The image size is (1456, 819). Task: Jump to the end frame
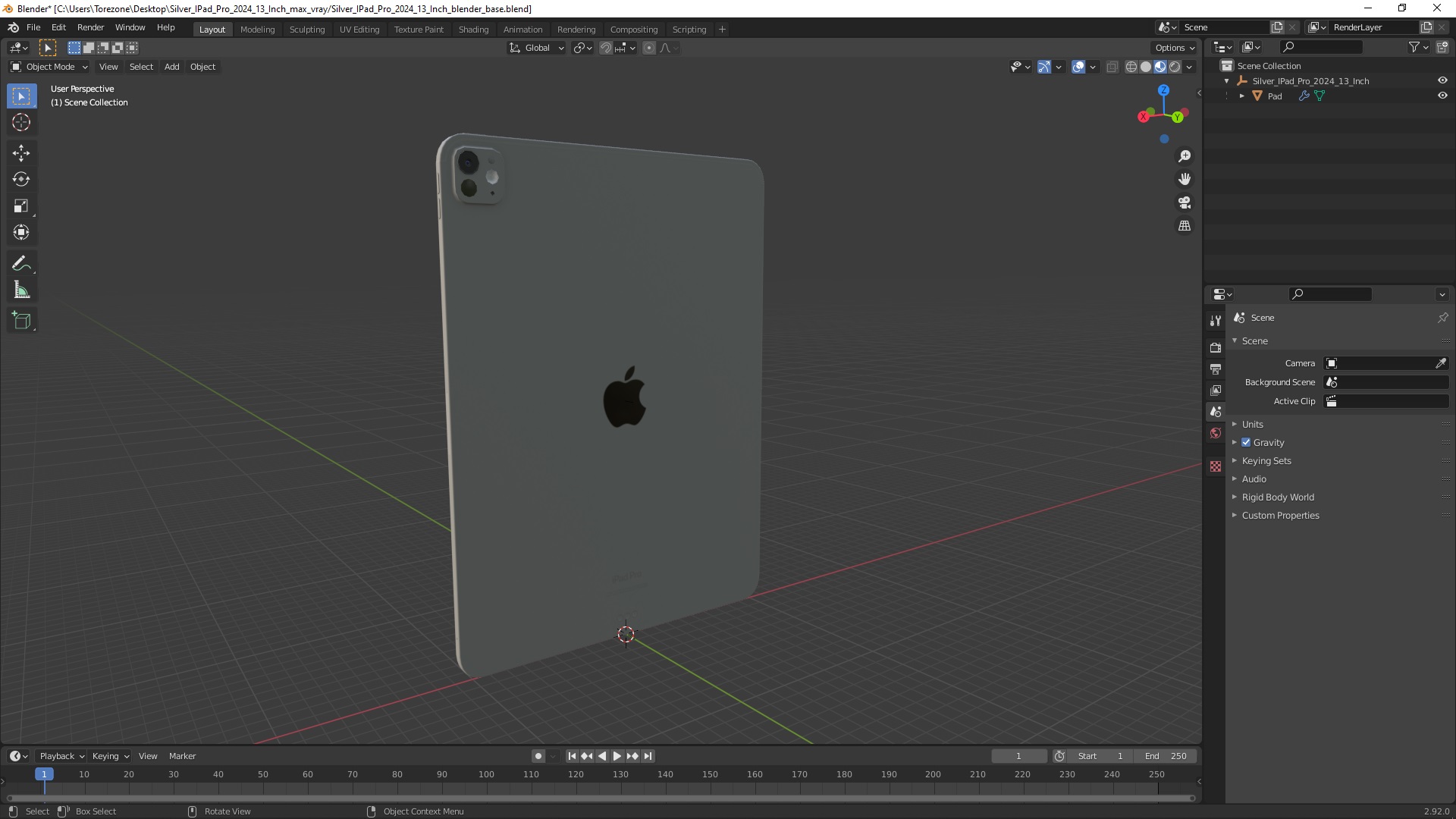pyautogui.click(x=648, y=756)
